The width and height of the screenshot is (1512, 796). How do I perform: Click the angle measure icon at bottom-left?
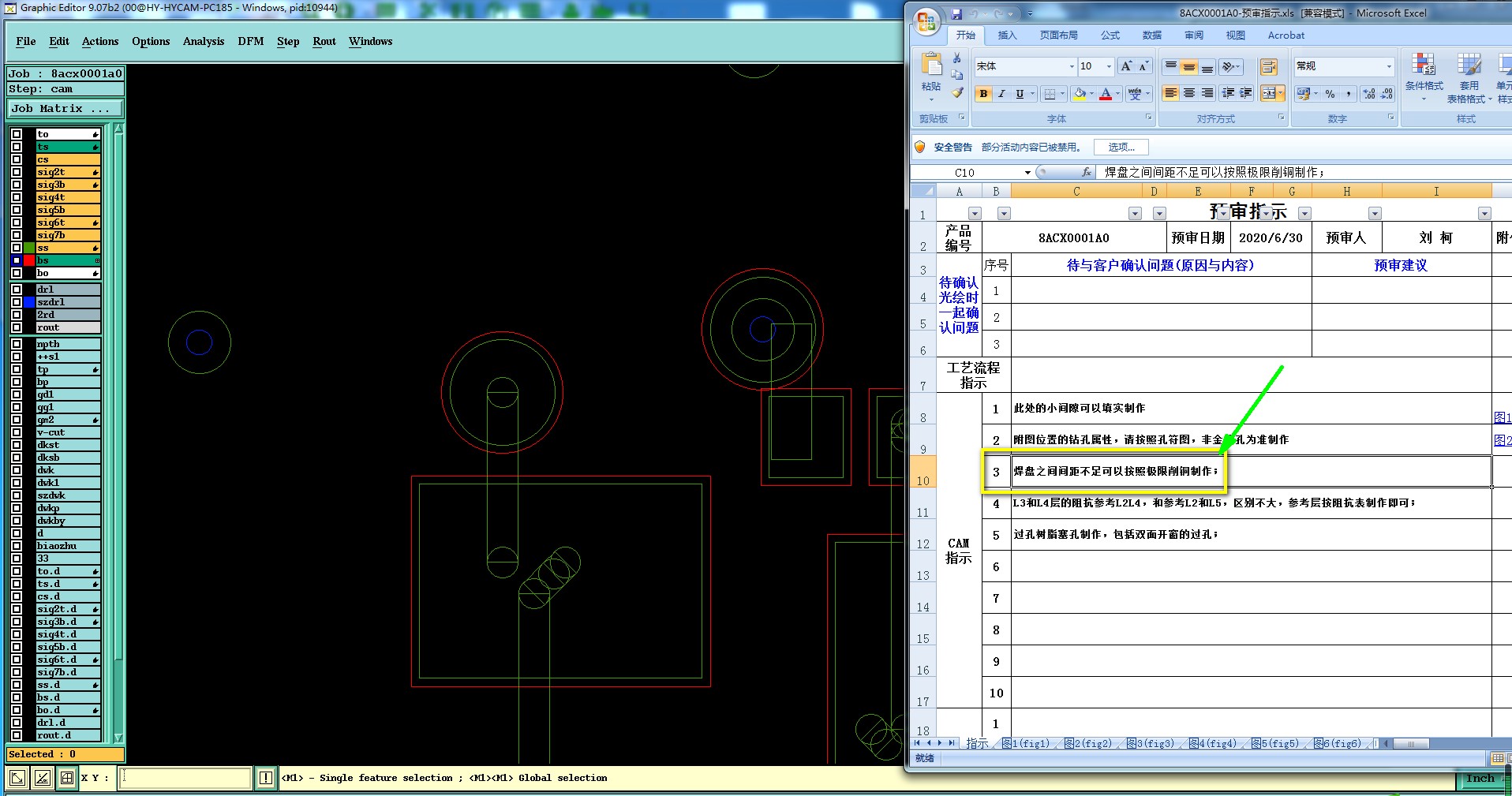pos(43,778)
